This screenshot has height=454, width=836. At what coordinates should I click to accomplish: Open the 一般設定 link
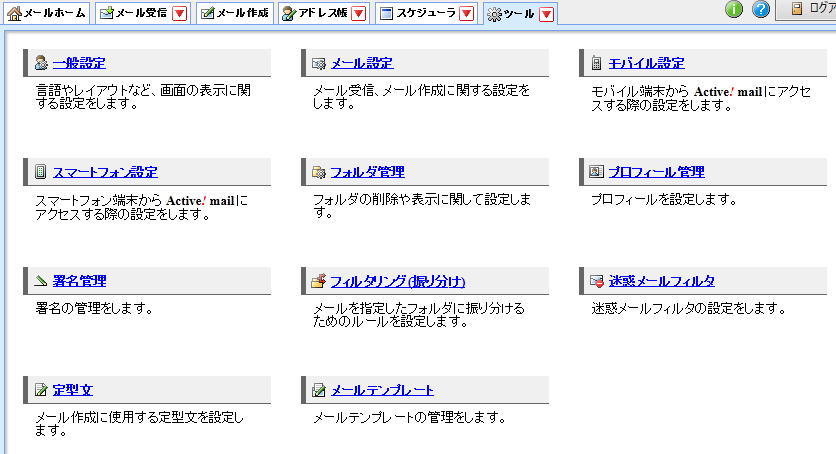pyautogui.click(x=79, y=63)
